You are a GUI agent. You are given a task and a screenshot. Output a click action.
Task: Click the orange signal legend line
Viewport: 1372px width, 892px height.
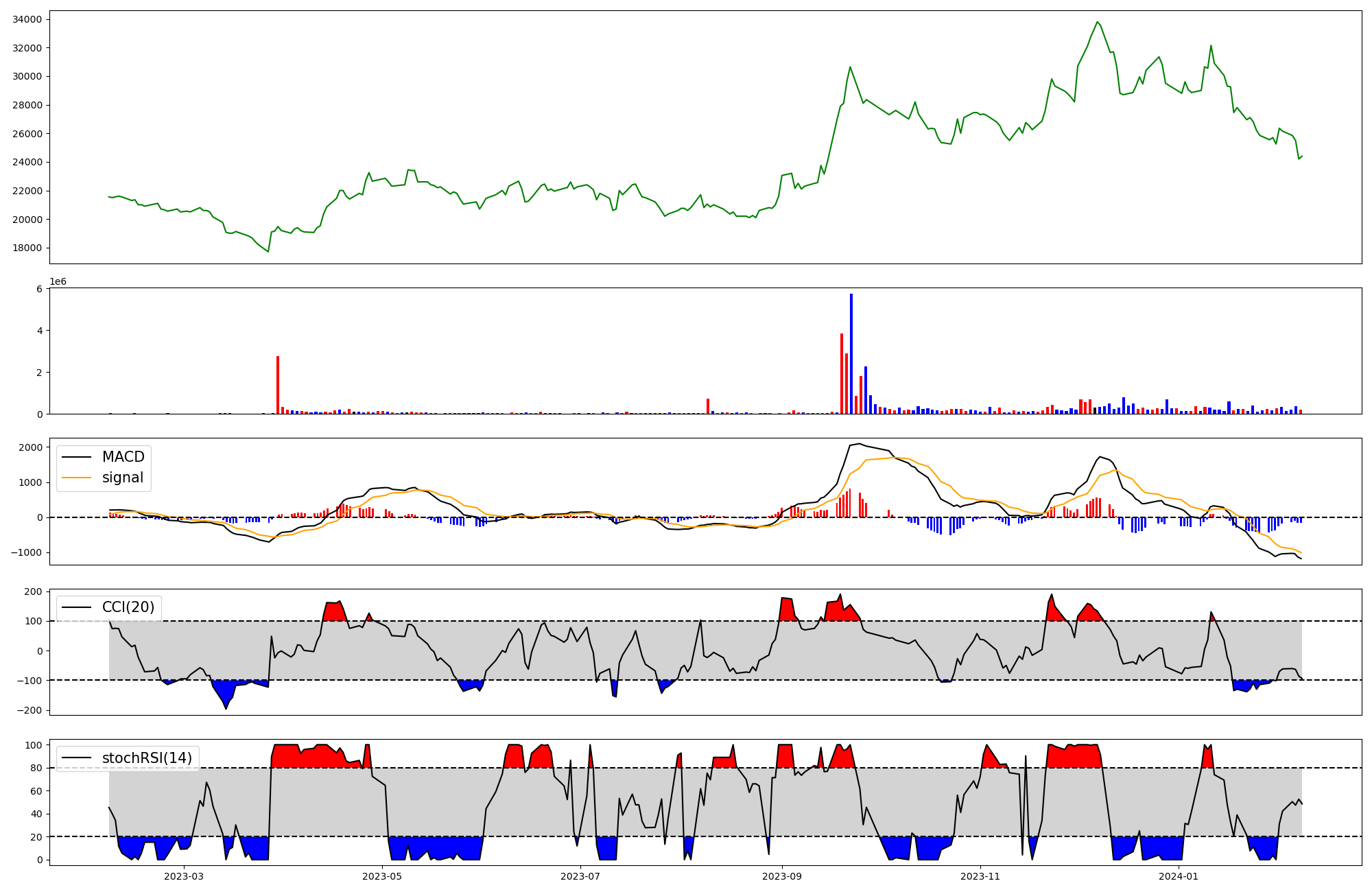tap(76, 478)
